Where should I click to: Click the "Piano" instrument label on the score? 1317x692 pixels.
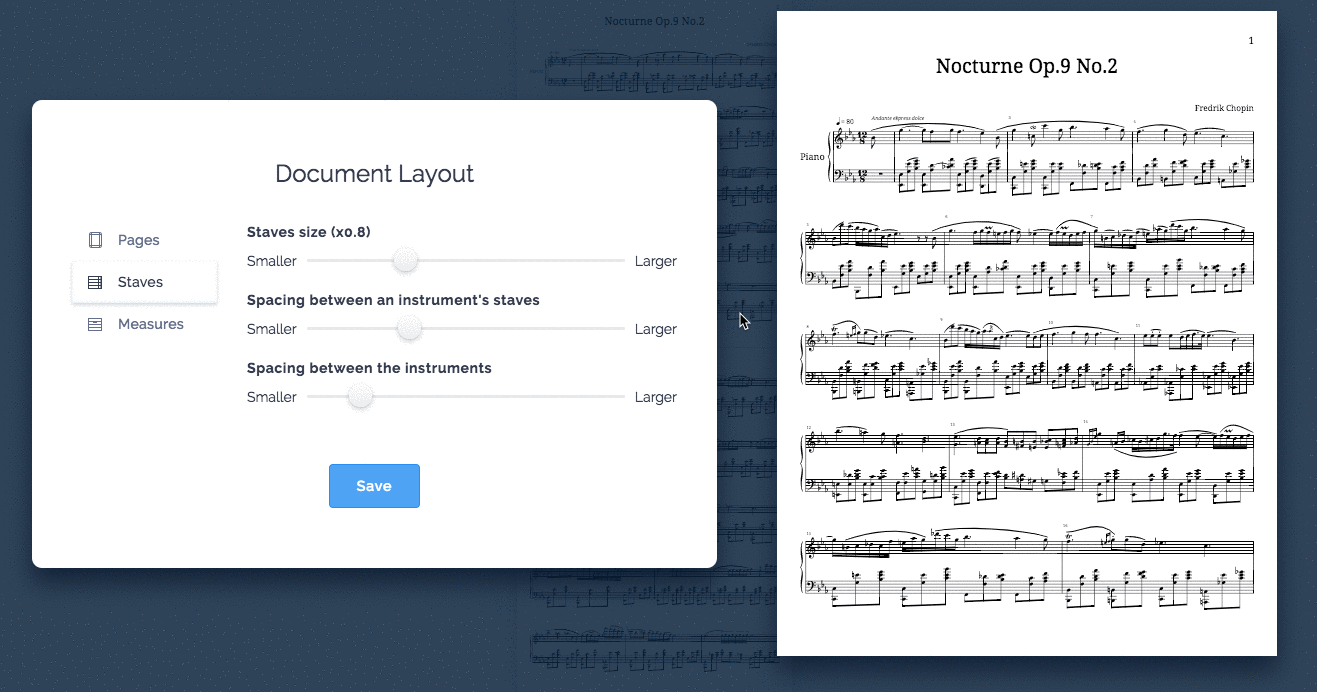pos(812,156)
